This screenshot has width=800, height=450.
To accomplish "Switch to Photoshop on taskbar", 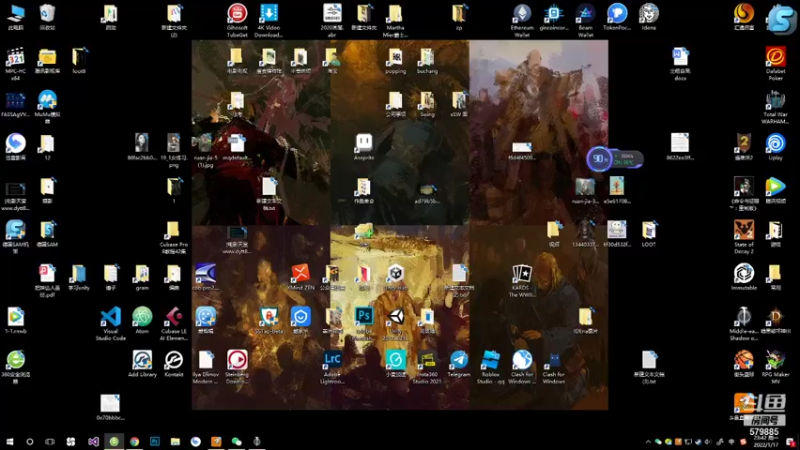I will point(155,441).
